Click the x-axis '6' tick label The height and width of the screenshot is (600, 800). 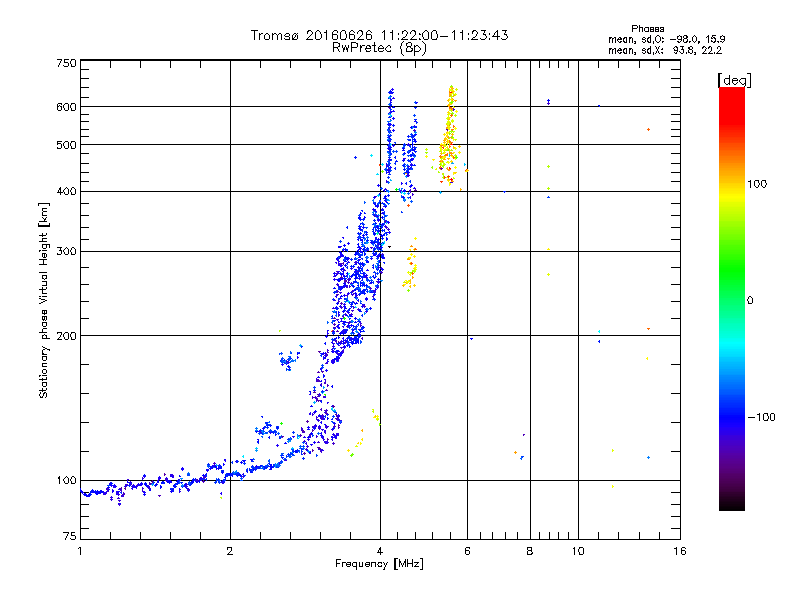click(x=467, y=551)
